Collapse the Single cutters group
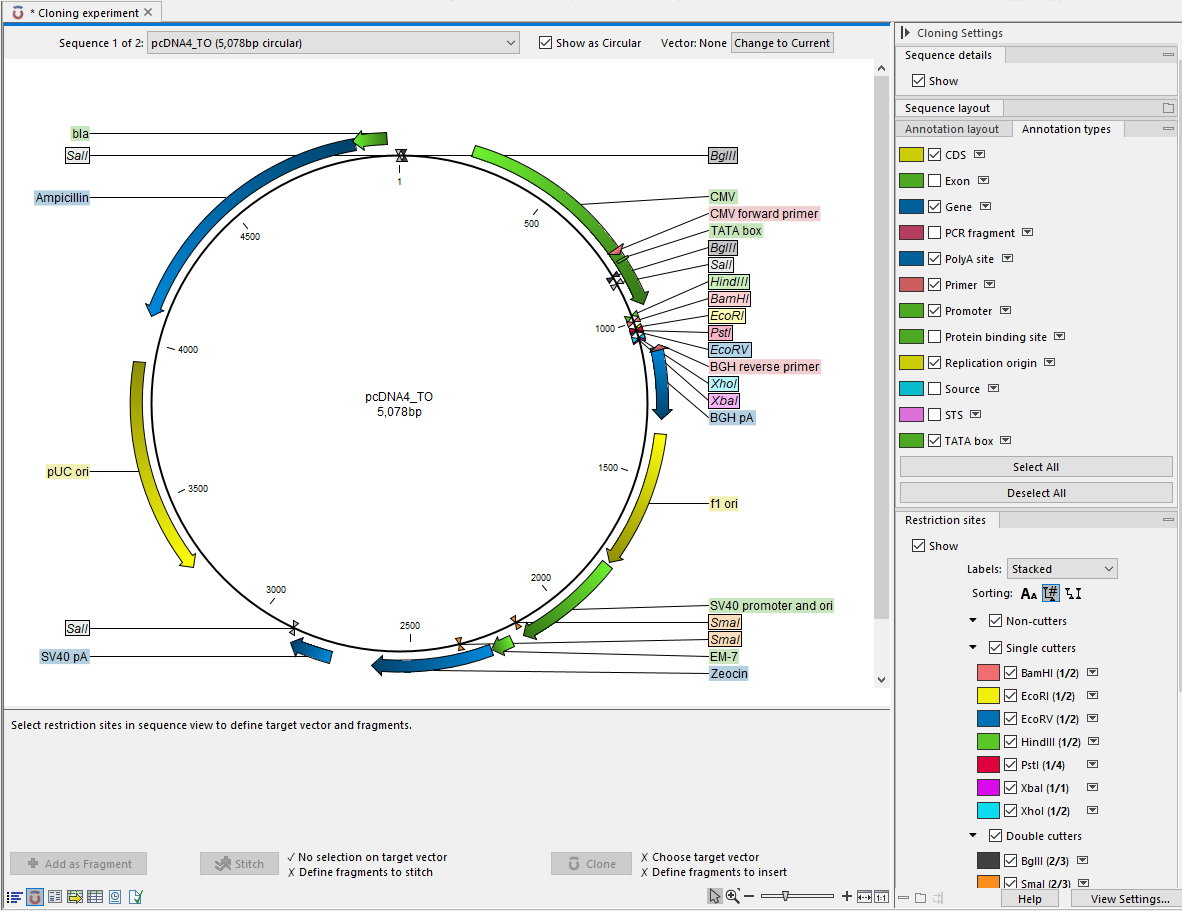 [x=973, y=648]
